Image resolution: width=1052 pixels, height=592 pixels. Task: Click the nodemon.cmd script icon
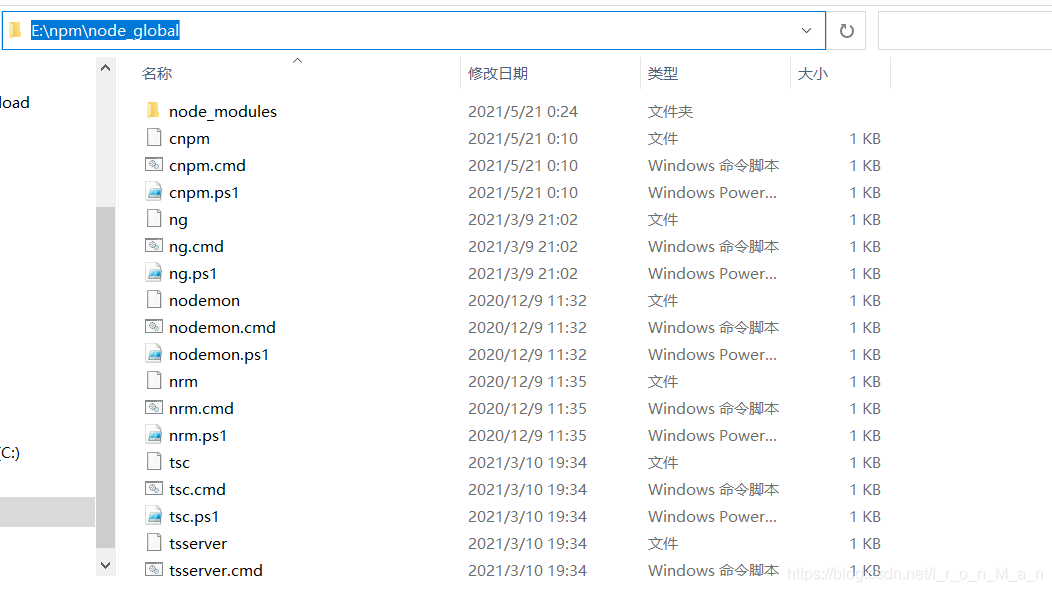click(x=154, y=327)
